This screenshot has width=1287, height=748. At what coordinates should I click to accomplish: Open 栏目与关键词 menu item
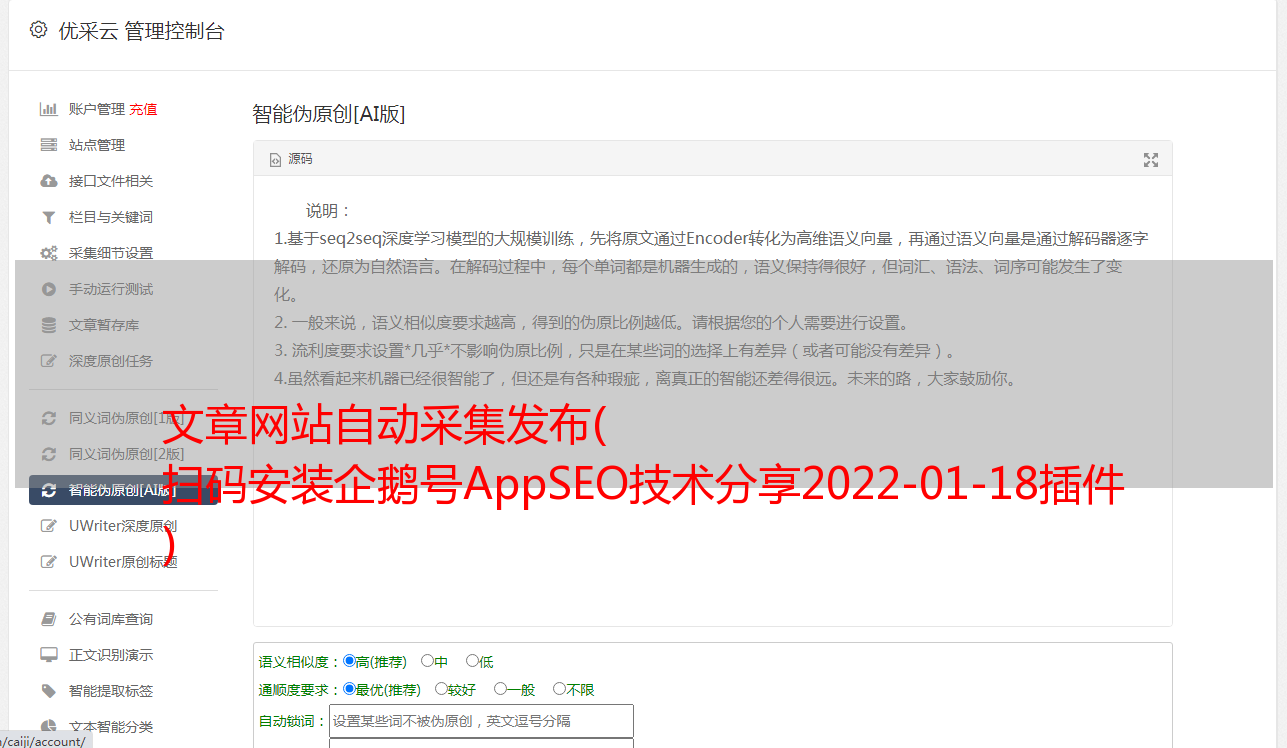(111, 217)
